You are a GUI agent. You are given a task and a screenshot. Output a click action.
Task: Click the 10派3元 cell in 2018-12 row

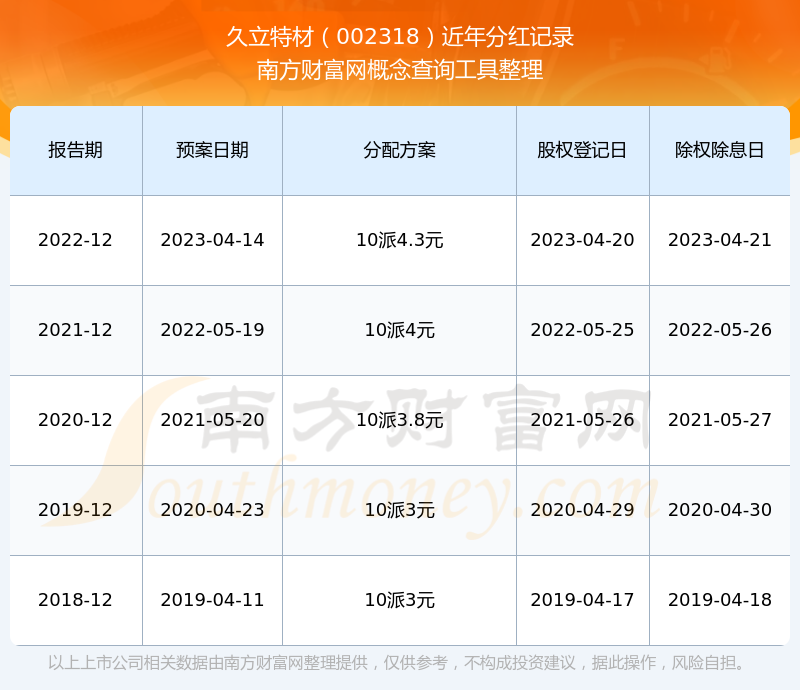[399, 599]
